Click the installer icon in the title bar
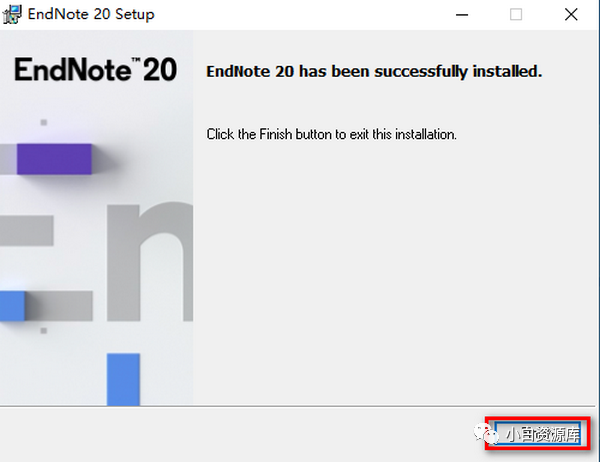The height and width of the screenshot is (462, 600). 12,15
